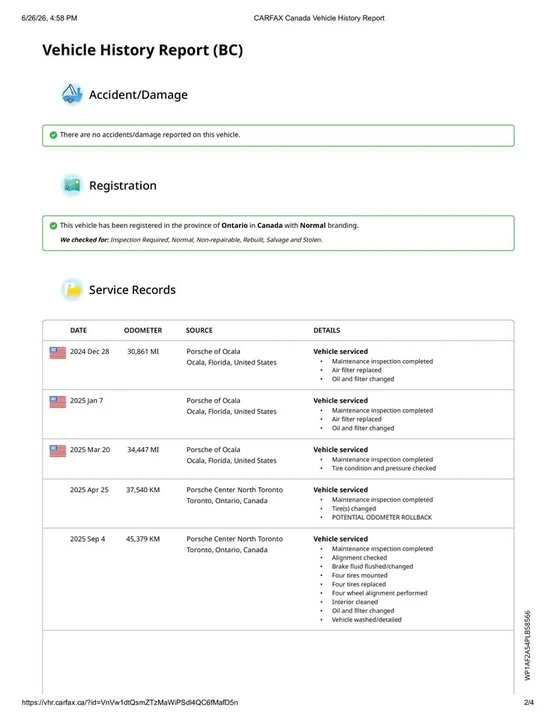Click Tire condition and pressure checked detail

pyautogui.click(x=384, y=468)
